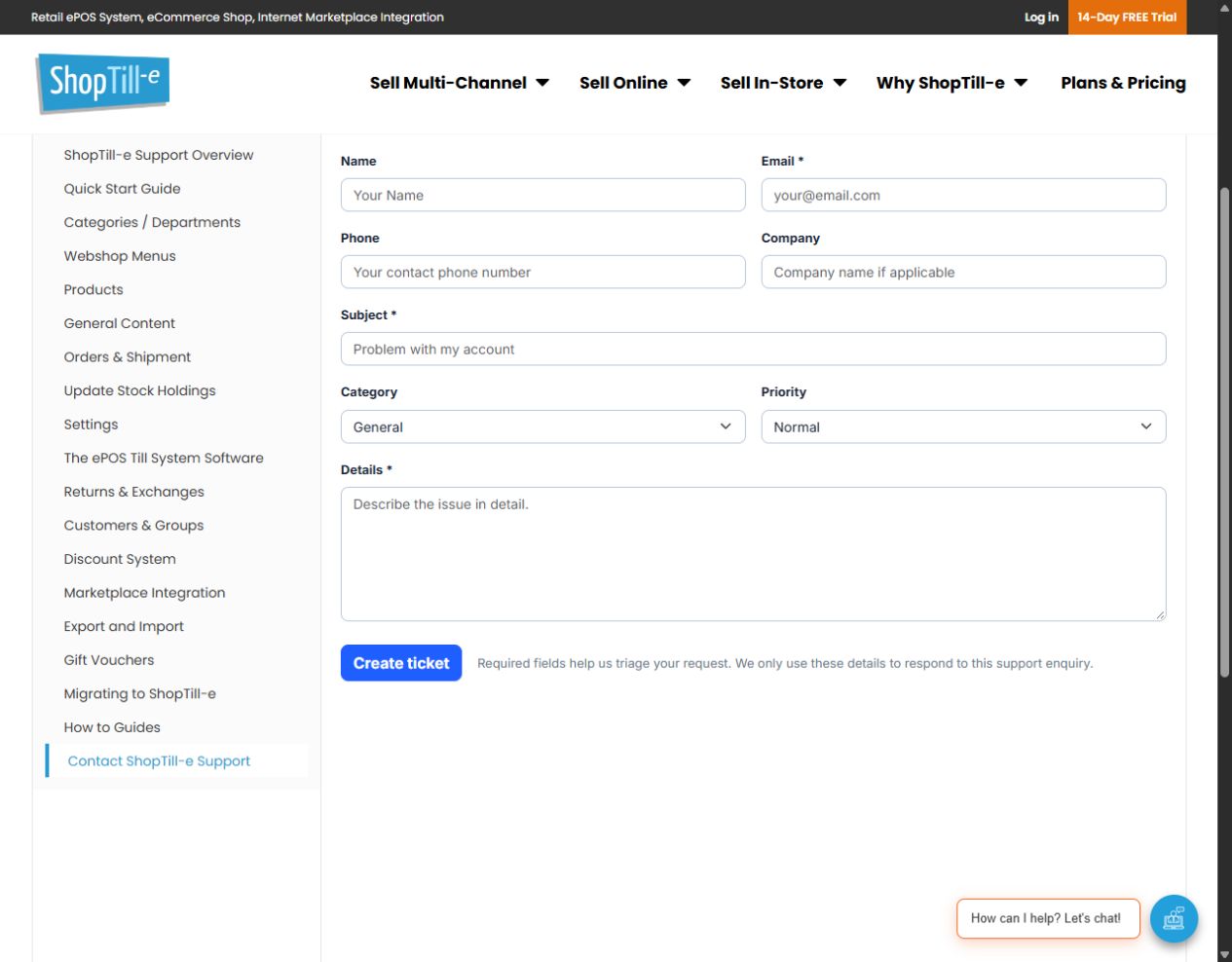Image resolution: width=1232 pixels, height=962 pixels.
Task: Submit the form with Create ticket
Action: click(401, 663)
